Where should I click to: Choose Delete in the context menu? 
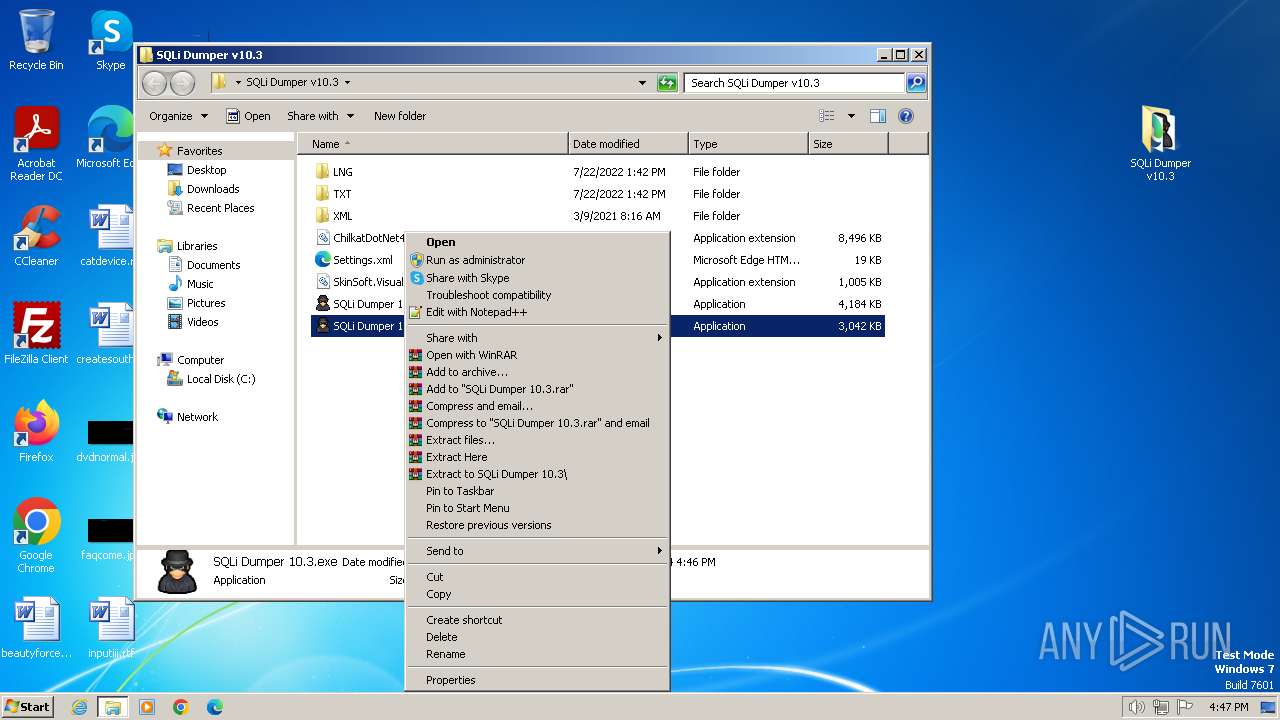pyautogui.click(x=537, y=637)
